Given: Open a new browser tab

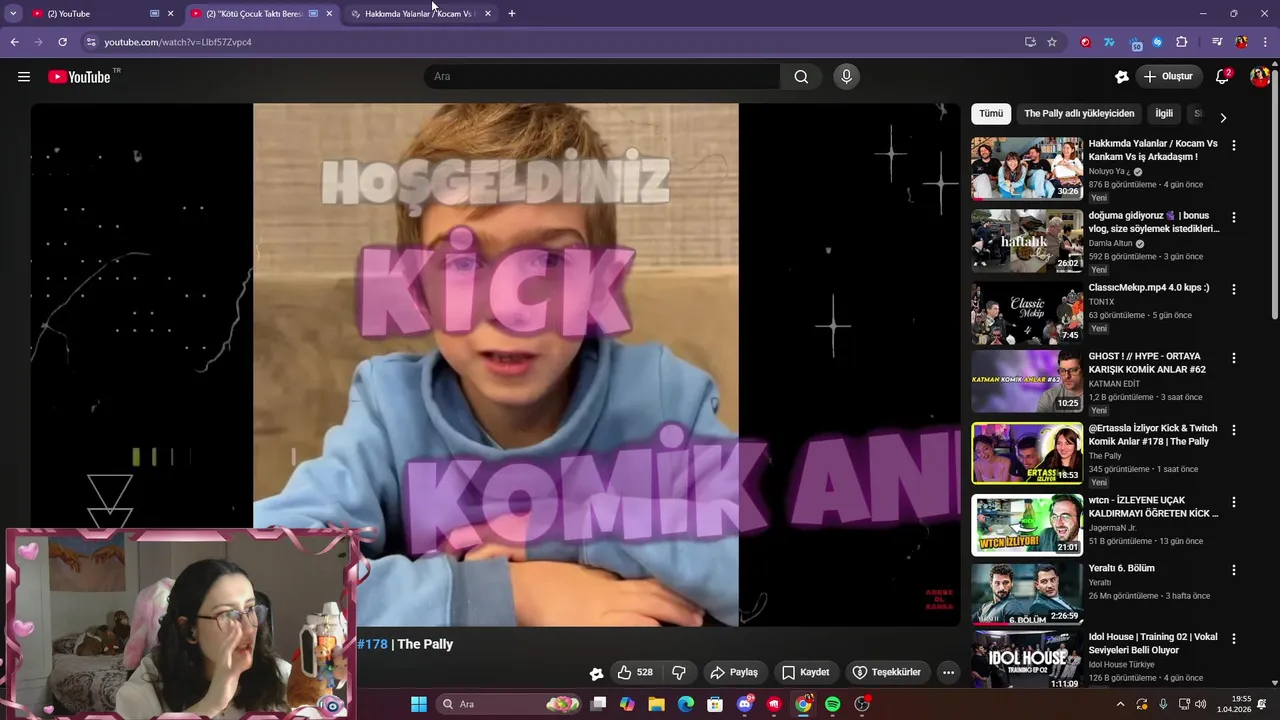Looking at the screenshot, I should tap(512, 14).
